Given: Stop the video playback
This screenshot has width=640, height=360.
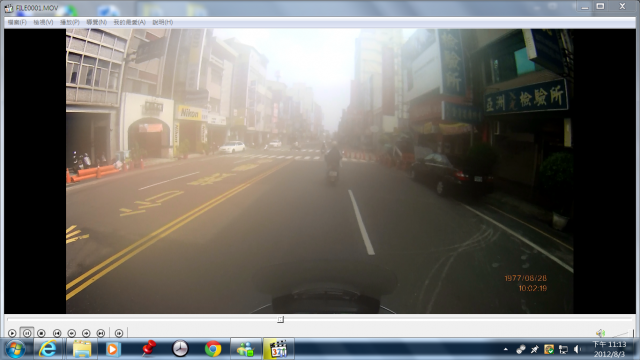Looking at the screenshot, I should [x=41, y=333].
